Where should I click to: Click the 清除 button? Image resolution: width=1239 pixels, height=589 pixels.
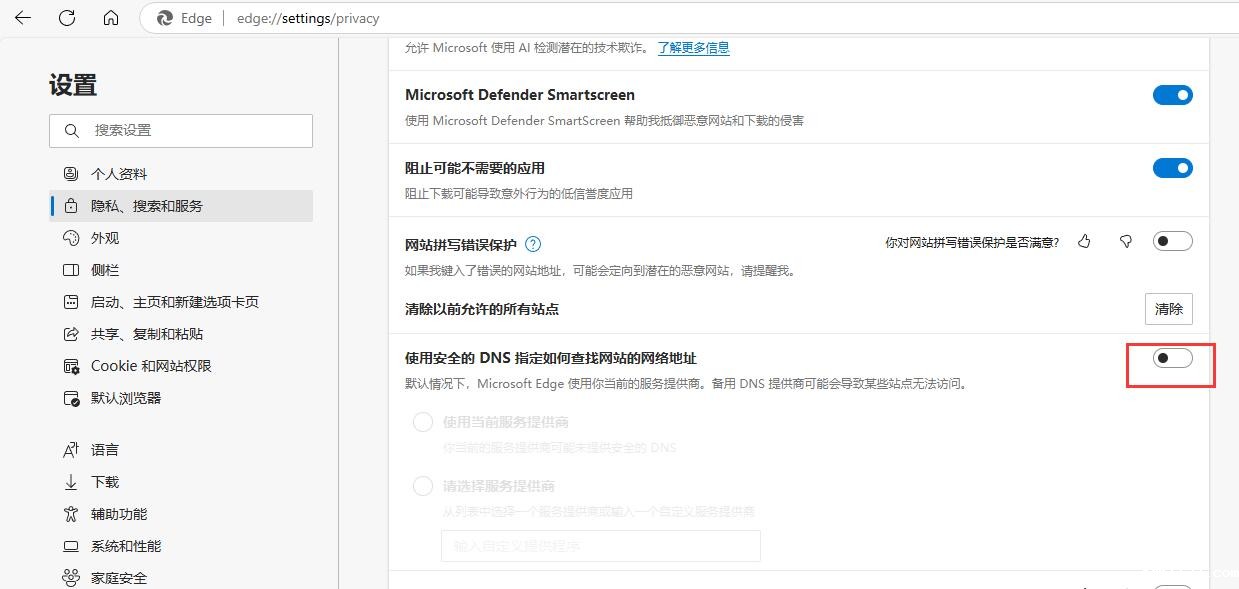(1169, 309)
